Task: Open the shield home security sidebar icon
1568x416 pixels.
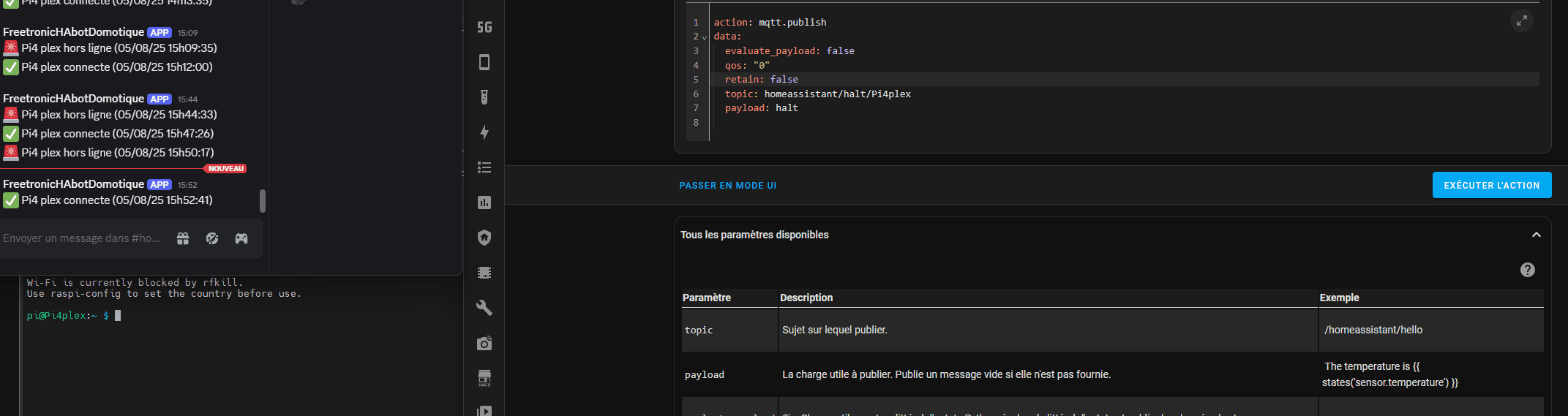Action: pos(484,238)
